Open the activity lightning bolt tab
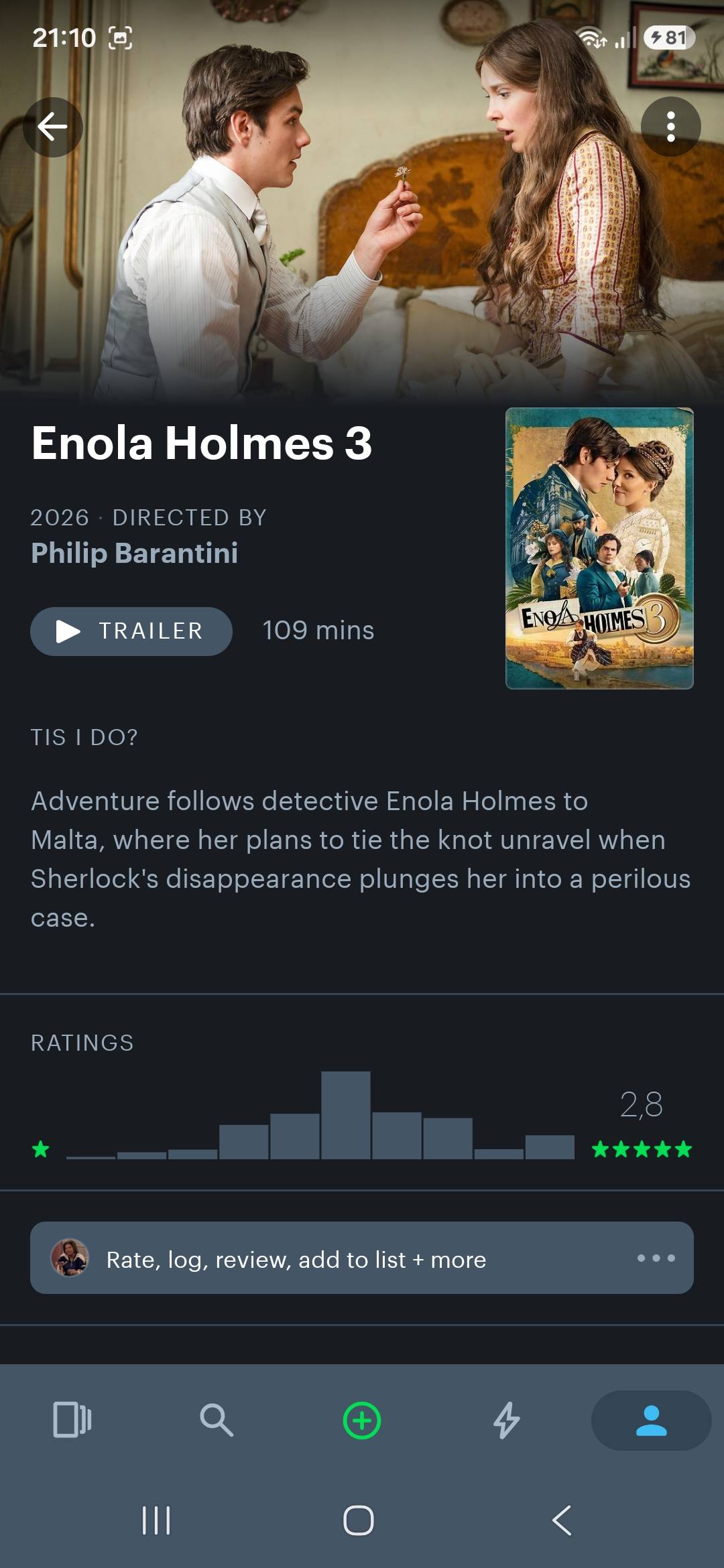Screen dimensions: 724x1568 [507, 1420]
